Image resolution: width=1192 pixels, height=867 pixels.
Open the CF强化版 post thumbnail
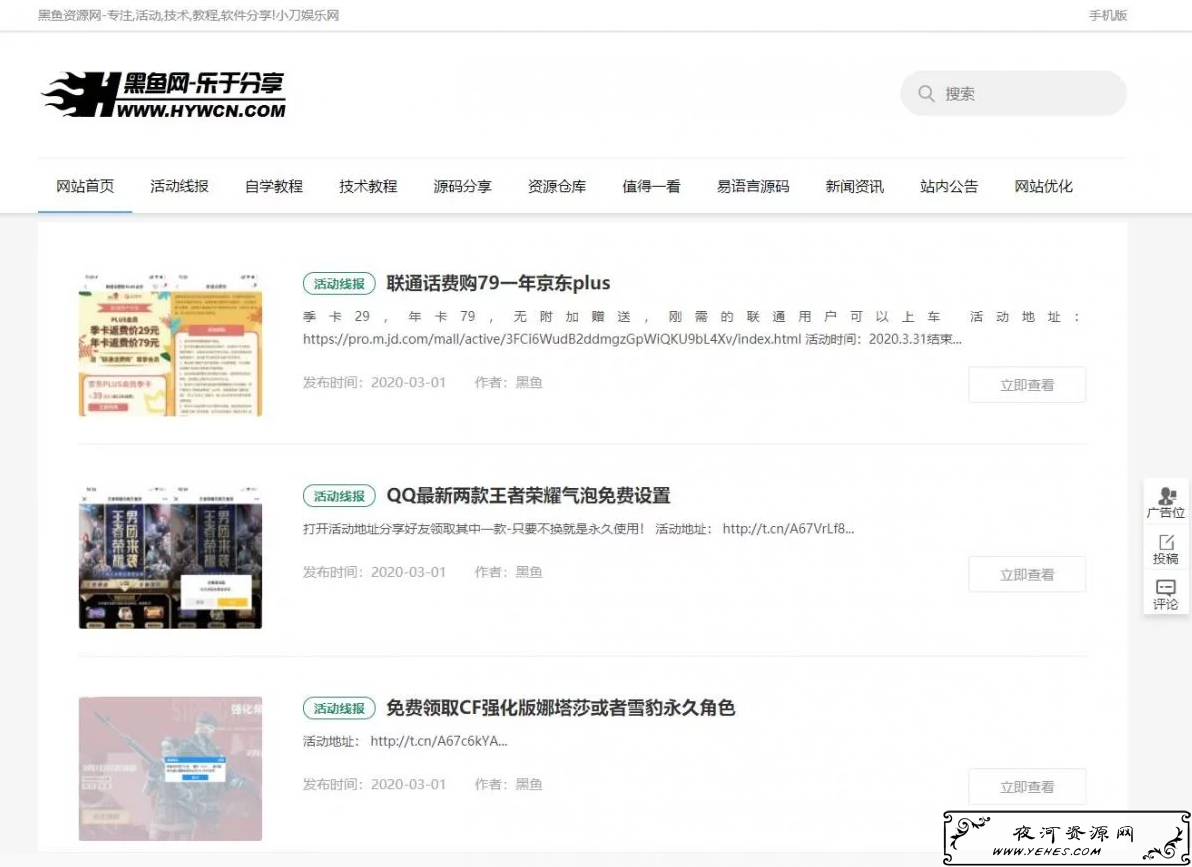pyautogui.click(x=170, y=769)
